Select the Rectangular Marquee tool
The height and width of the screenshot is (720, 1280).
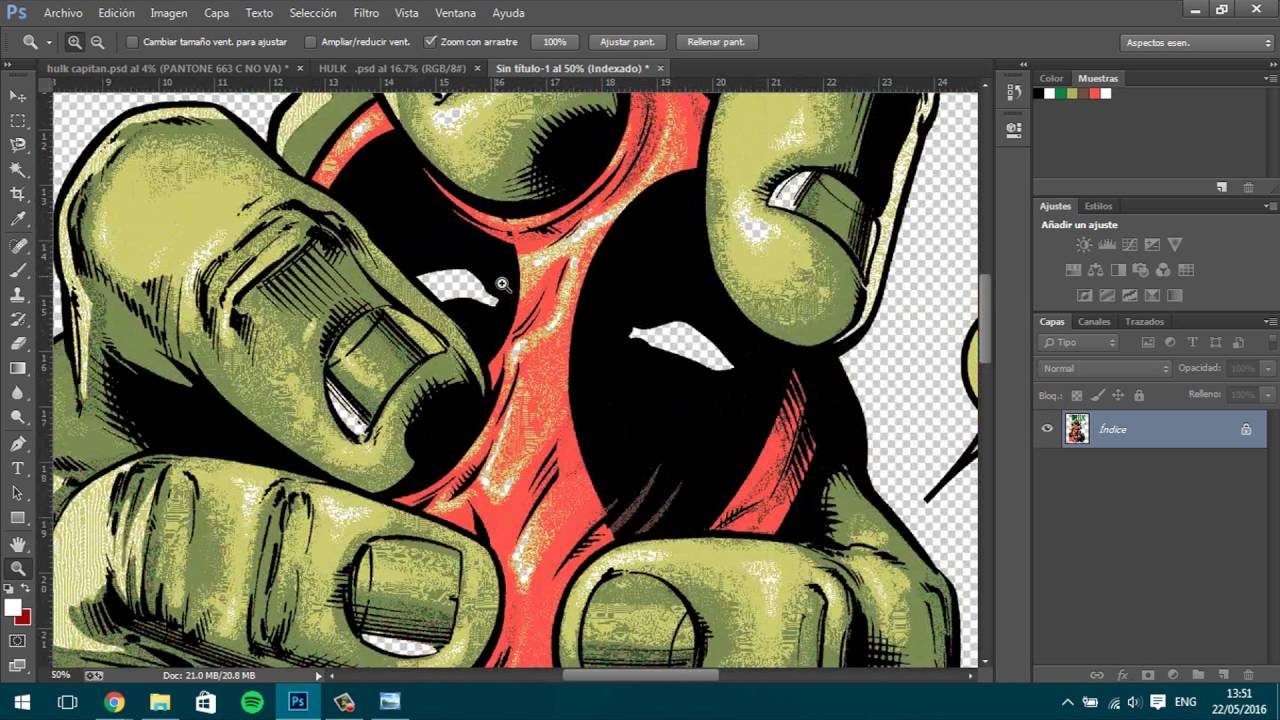click(18, 121)
